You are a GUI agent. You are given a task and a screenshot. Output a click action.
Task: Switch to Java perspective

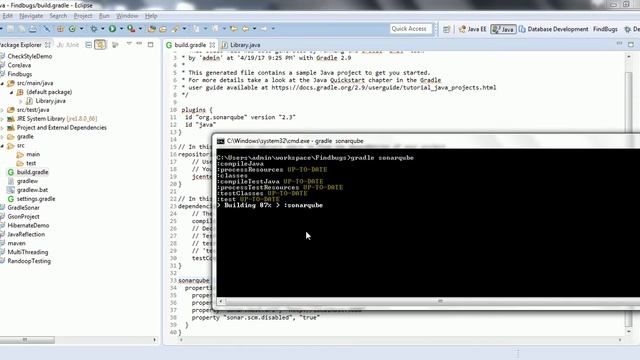(x=503, y=29)
